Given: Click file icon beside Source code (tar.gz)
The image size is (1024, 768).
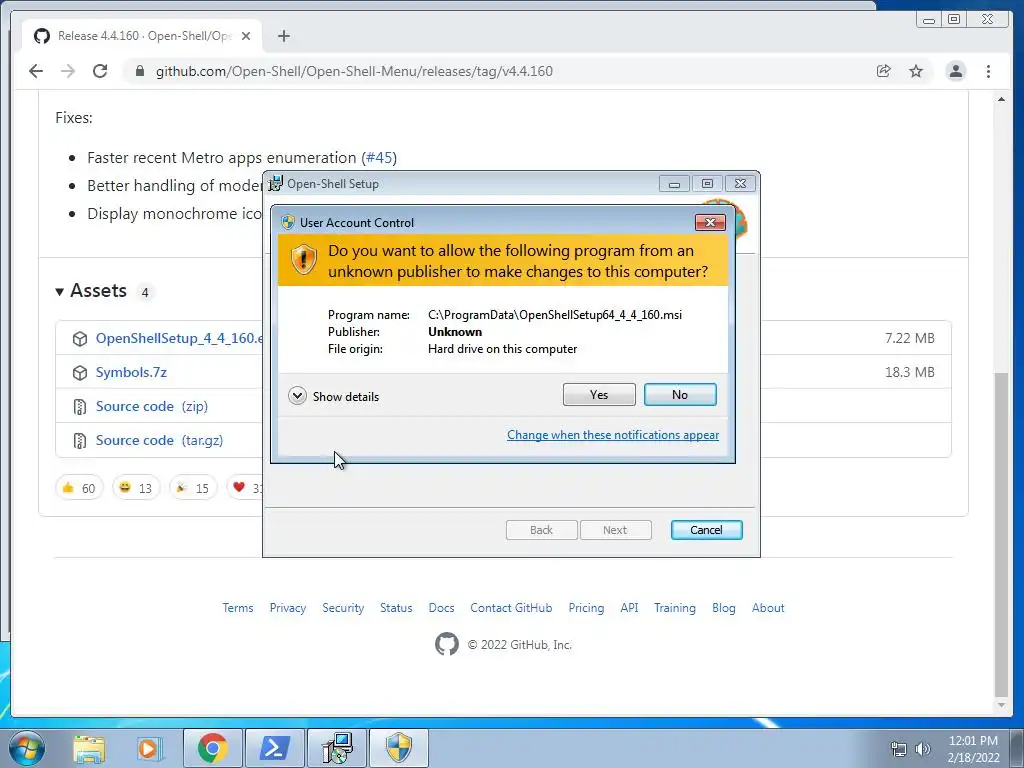Looking at the screenshot, I should pyautogui.click(x=80, y=441).
